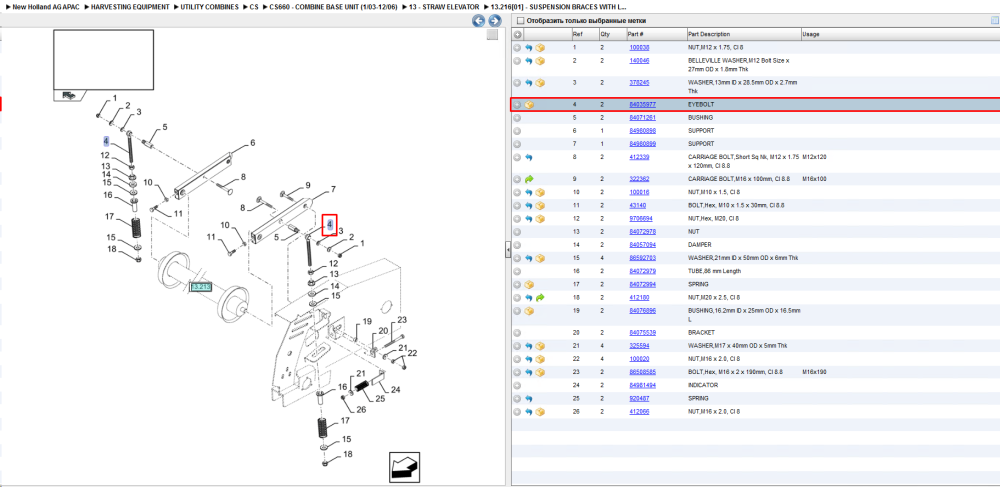Image resolution: width=1000 pixels, height=487 pixels.
Task: Sort by the Usage column header
Action: click(811, 34)
